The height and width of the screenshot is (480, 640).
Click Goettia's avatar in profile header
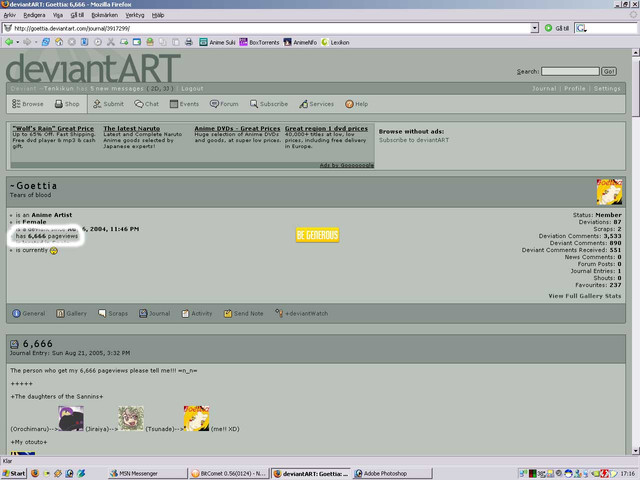(x=609, y=192)
